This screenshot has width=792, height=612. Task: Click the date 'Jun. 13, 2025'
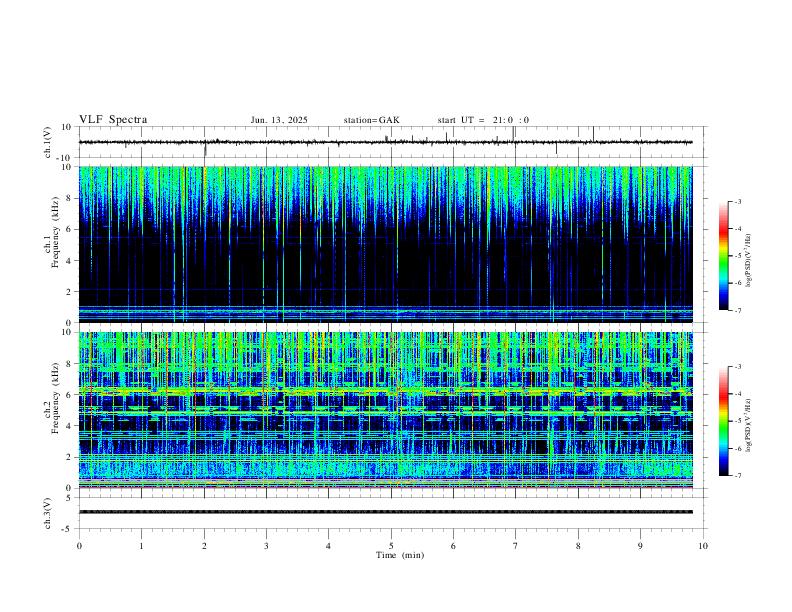[279, 120]
